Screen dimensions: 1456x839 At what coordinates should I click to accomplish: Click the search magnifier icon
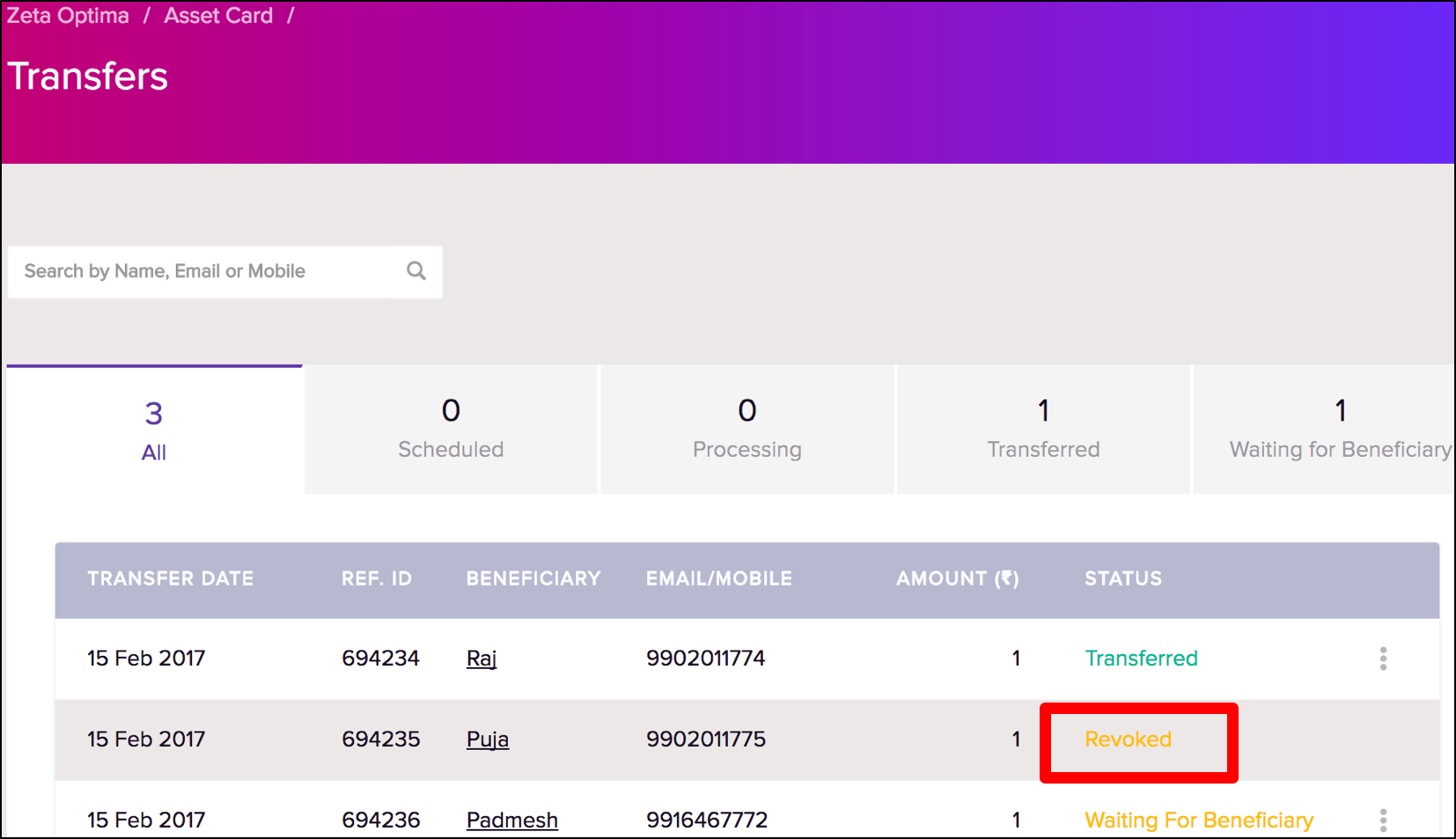tap(416, 271)
